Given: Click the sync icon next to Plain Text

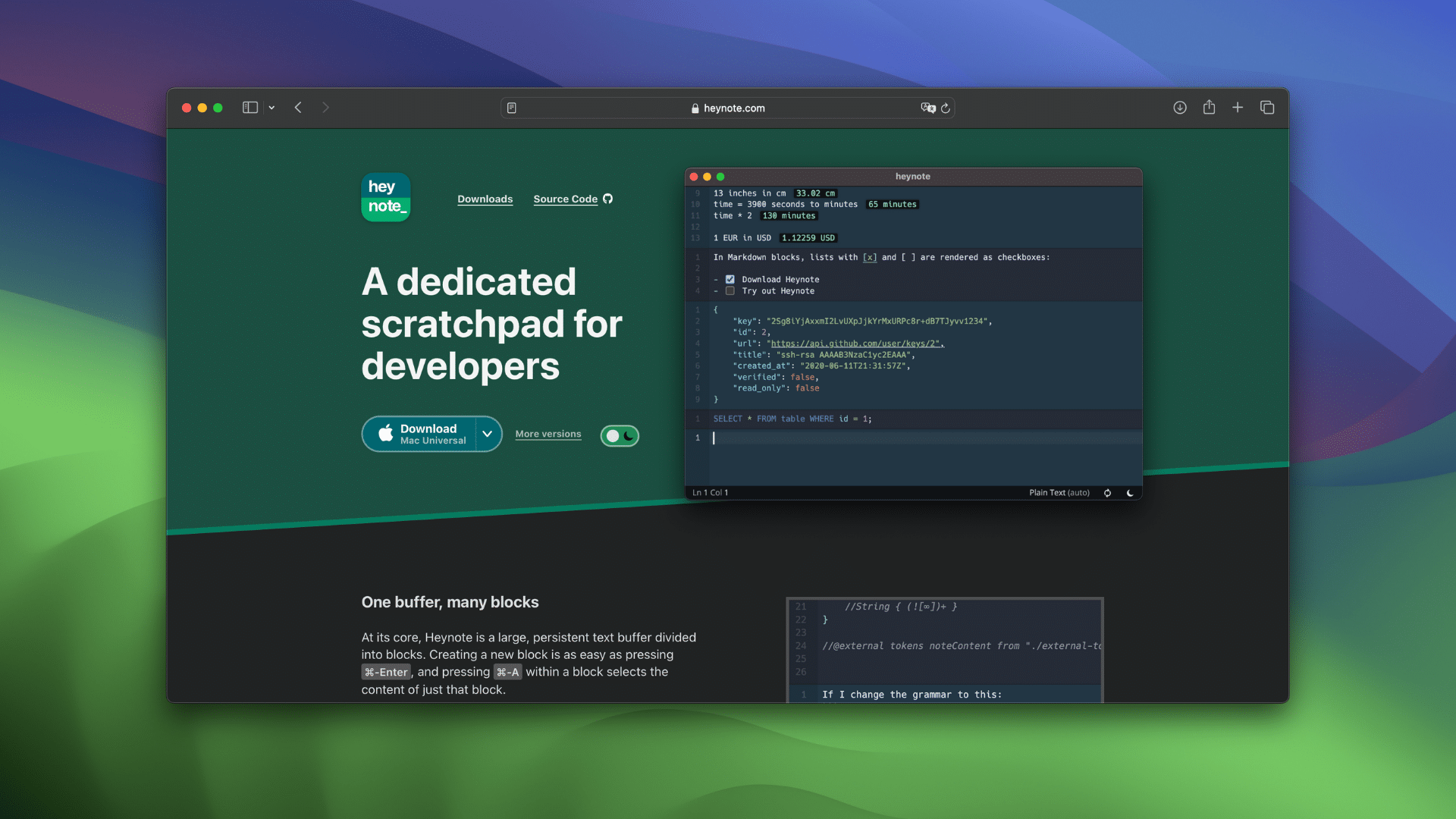Looking at the screenshot, I should (1107, 493).
